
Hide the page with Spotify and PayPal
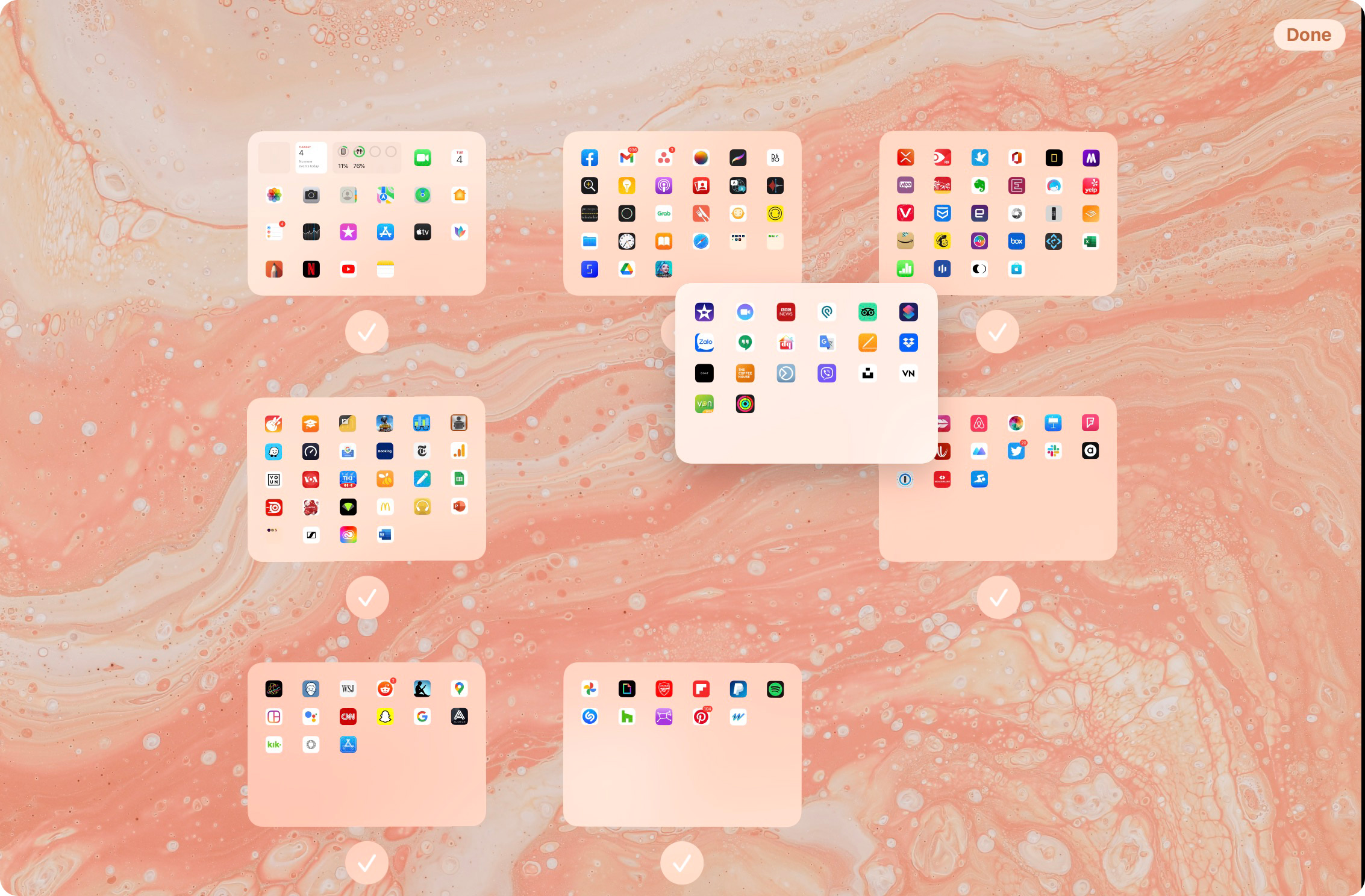pyautogui.click(x=682, y=863)
